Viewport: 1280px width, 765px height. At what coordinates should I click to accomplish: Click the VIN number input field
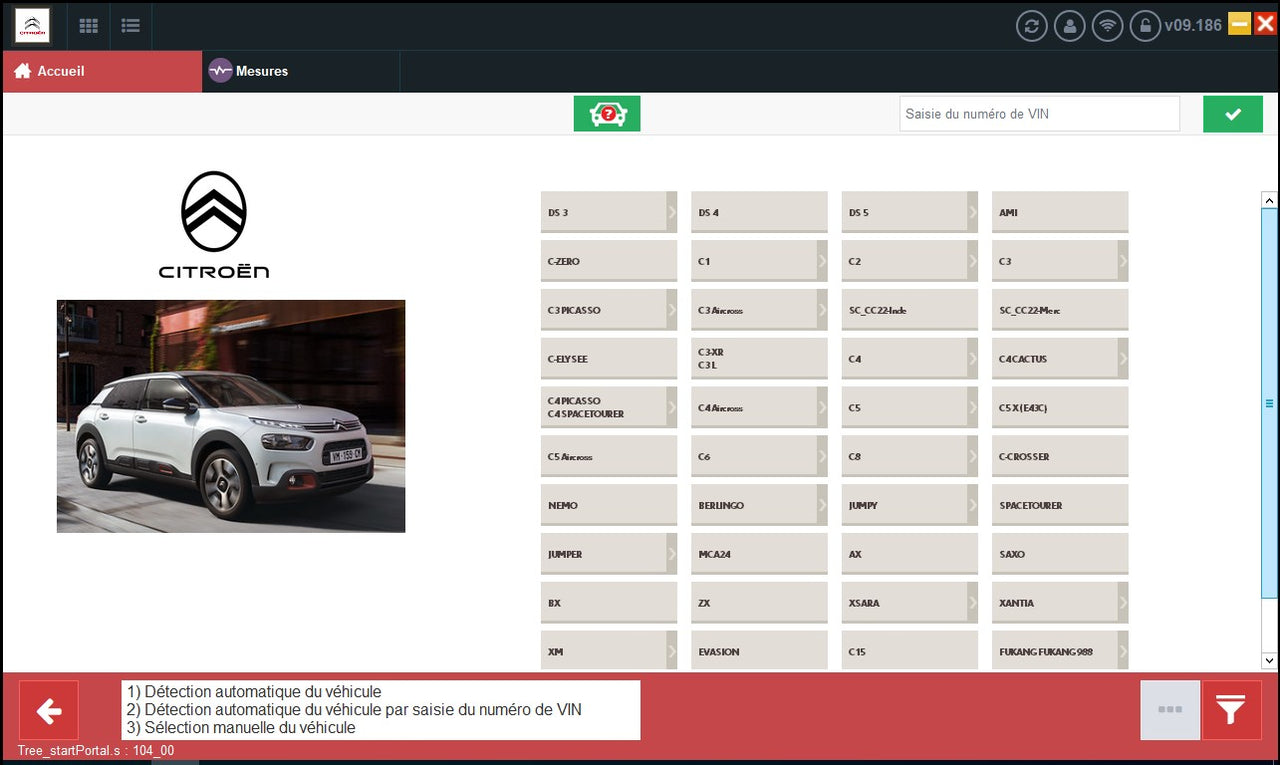(1039, 113)
